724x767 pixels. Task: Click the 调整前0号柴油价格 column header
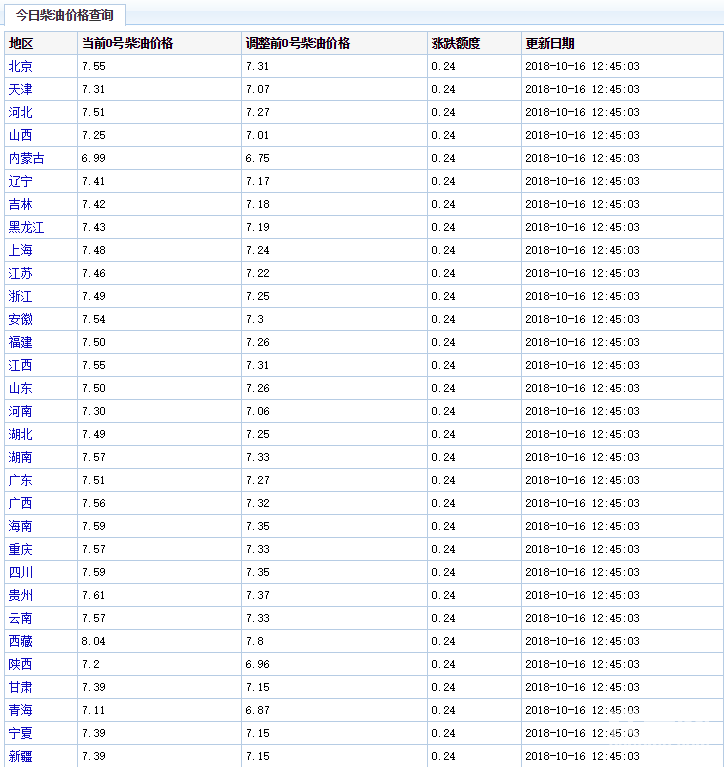(x=335, y=43)
